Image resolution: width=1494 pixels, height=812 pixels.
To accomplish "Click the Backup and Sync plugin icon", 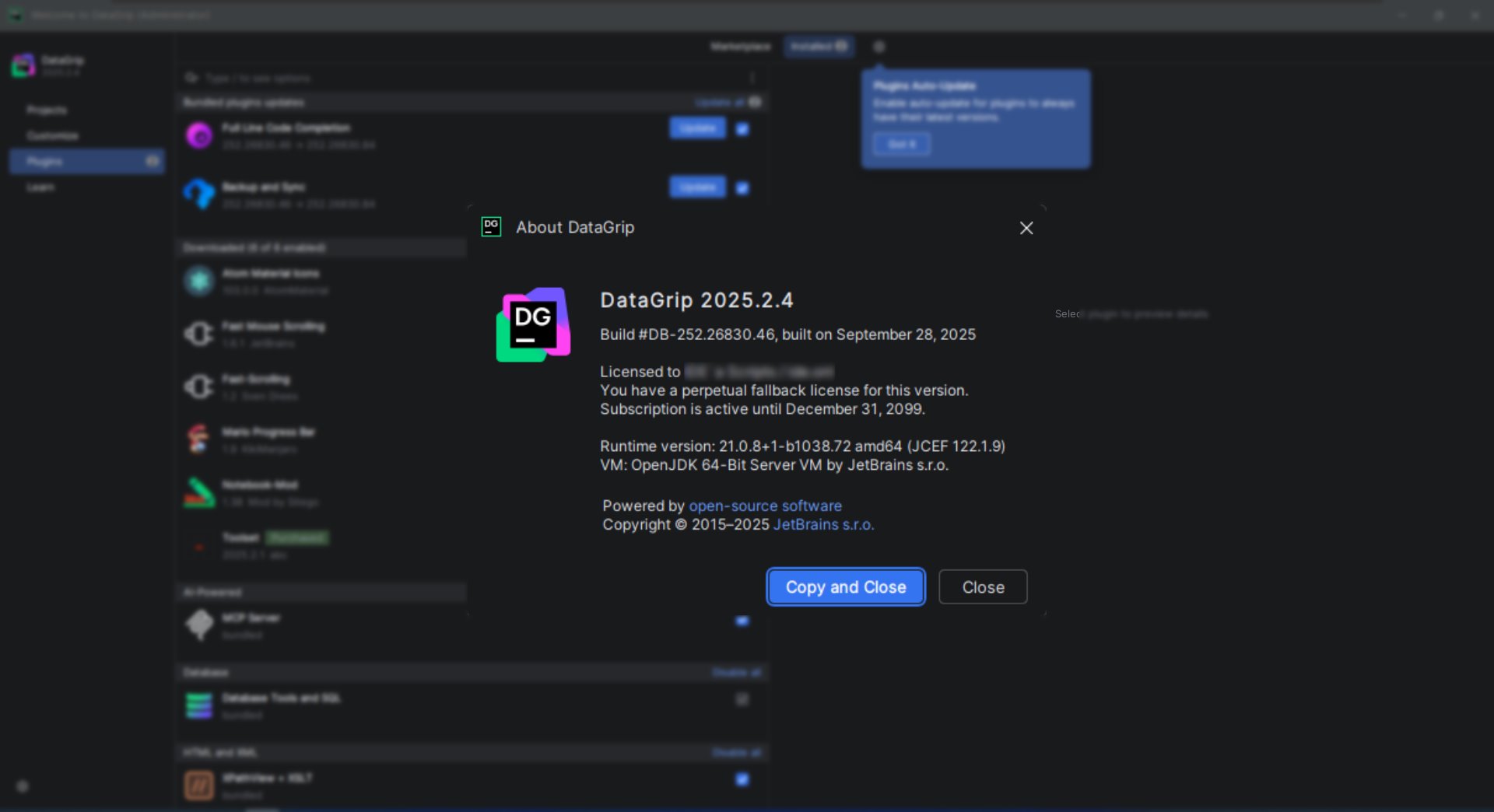I will (199, 194).
